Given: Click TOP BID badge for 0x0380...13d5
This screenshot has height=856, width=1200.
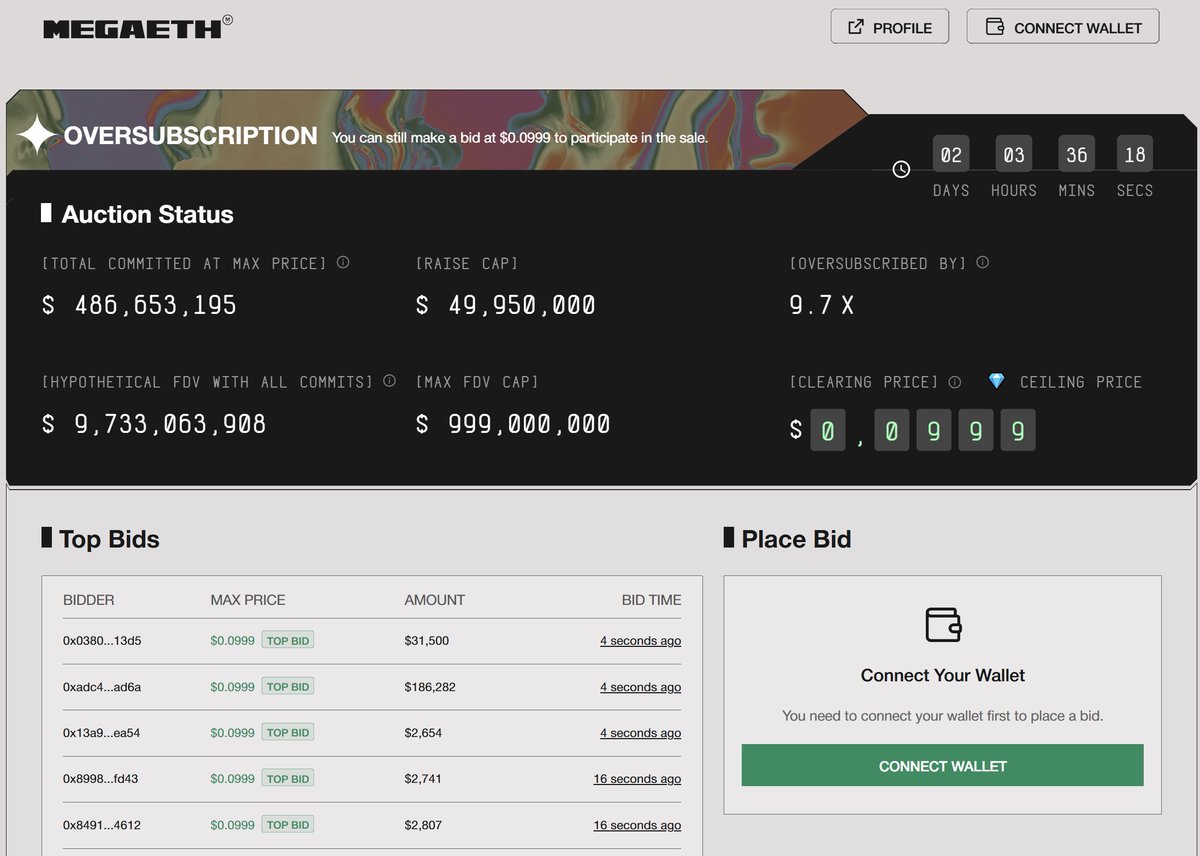Looking at the screenshot, I should pos(288,641).
